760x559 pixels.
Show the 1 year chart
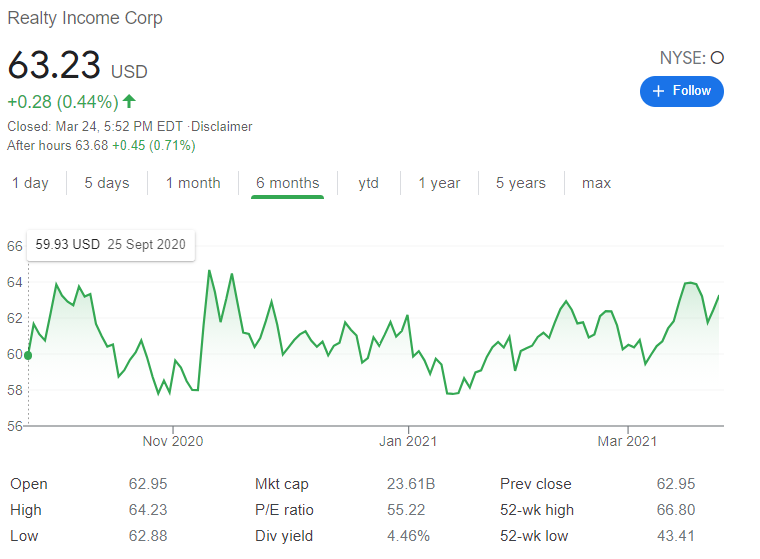(x=439, y=183)
